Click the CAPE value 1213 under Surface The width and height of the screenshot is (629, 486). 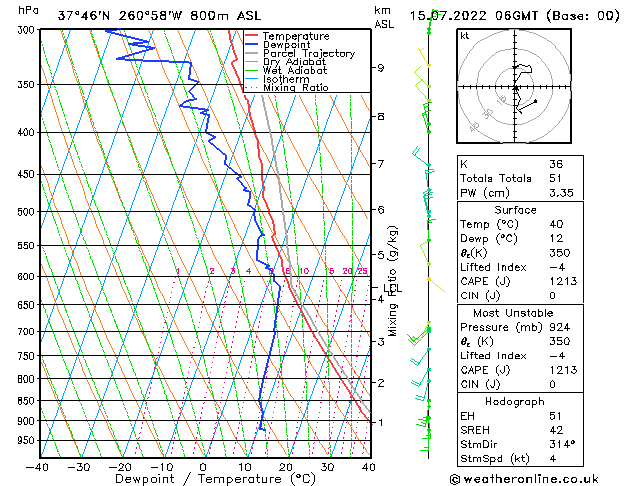[563, 281]
